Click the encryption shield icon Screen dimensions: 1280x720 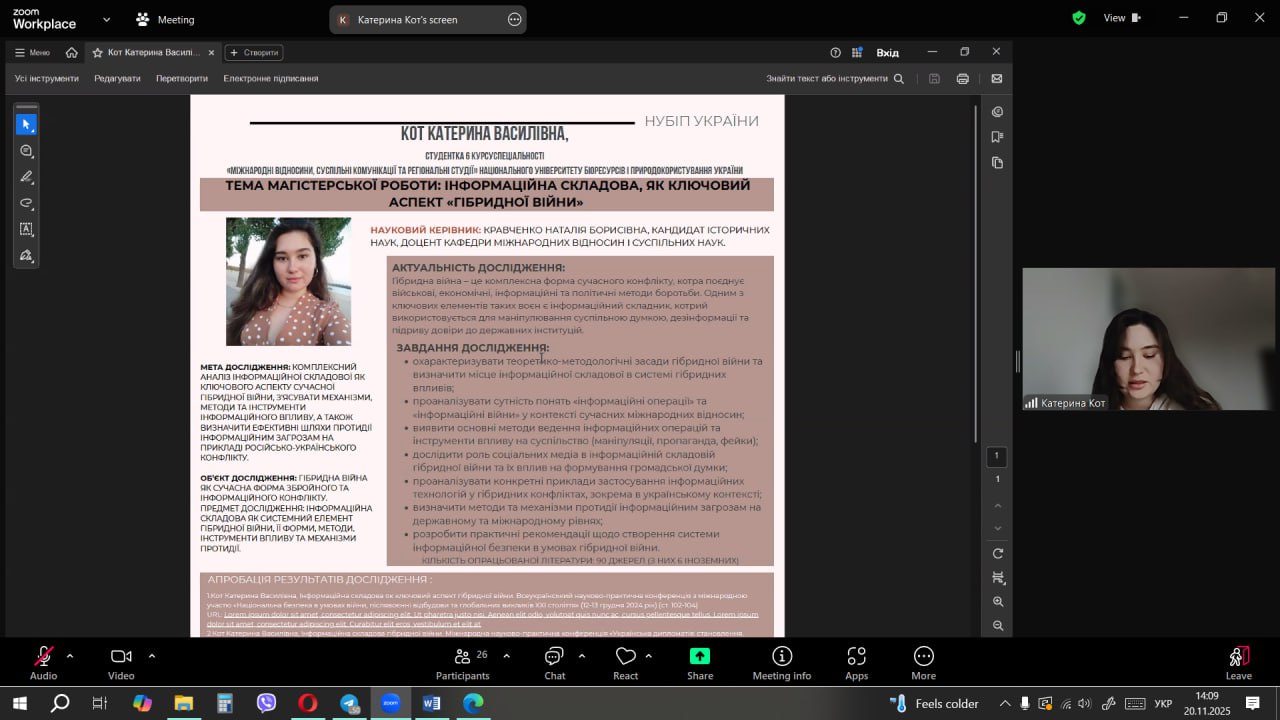[x=1079, y=18]
